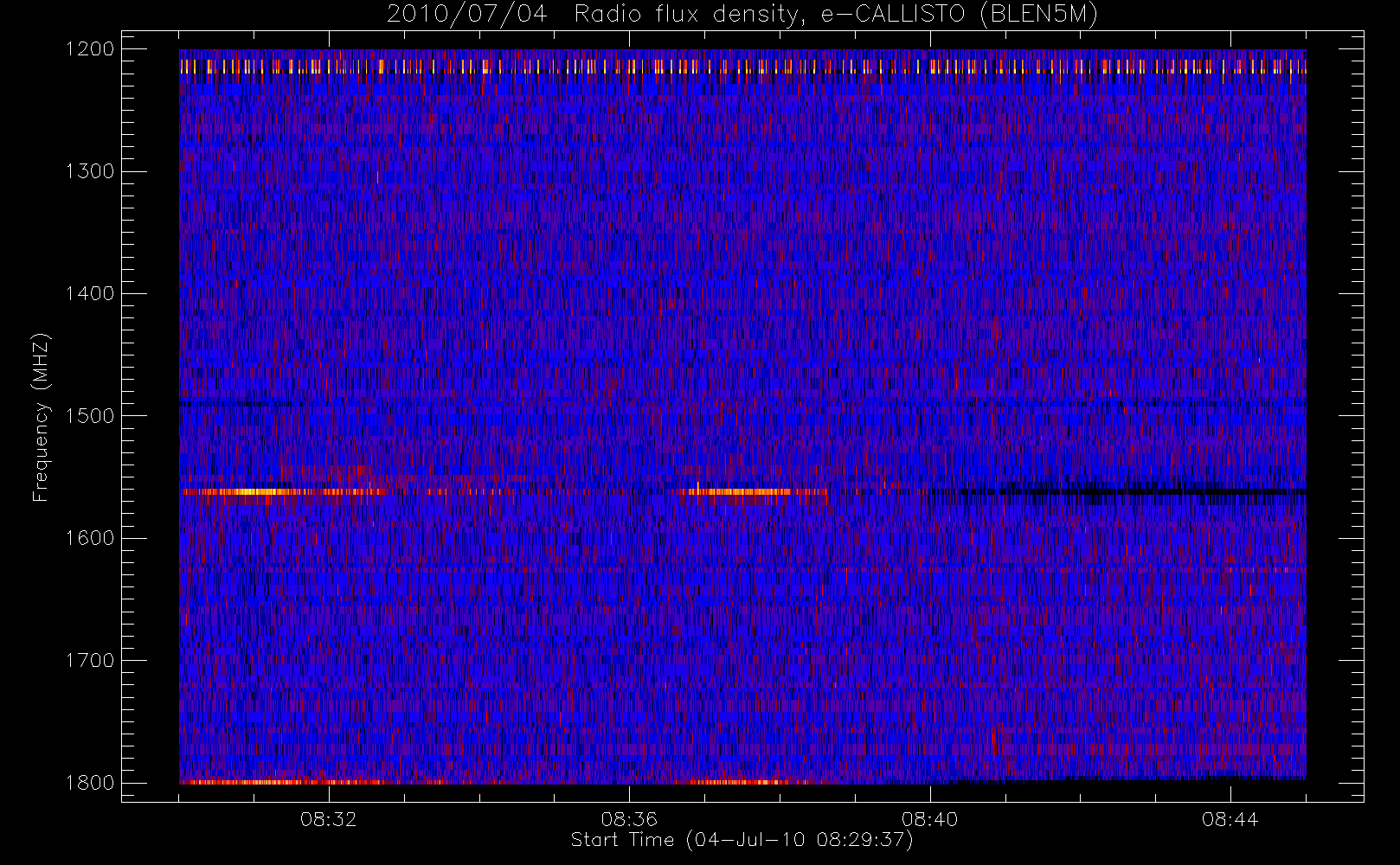Viewport: 1400px width, 865px height.
Task: Click the 'Start Time (04-Jul-10 08:29:37)' label
Action: [x=742, y=840]
